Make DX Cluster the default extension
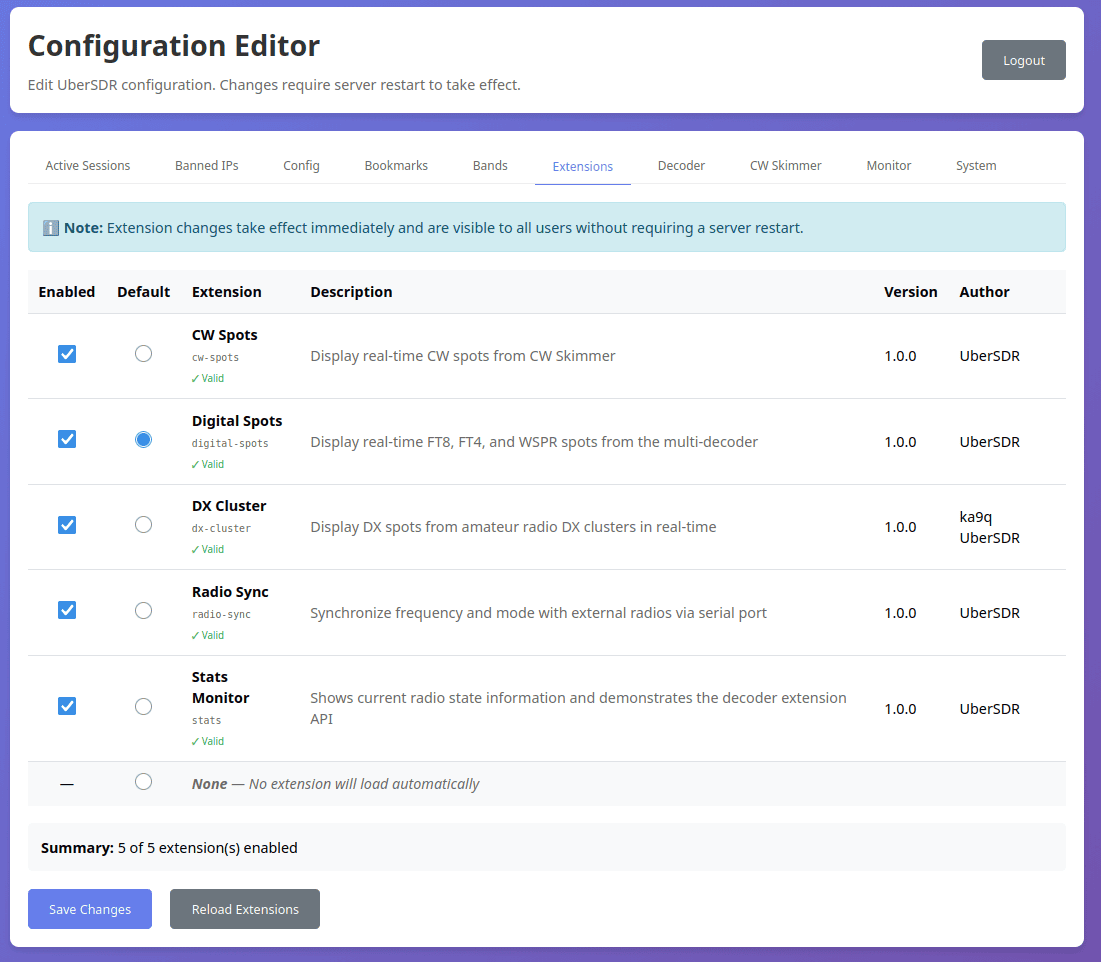The height and width of the screenshot is (962, 1101). click(143, 524)
